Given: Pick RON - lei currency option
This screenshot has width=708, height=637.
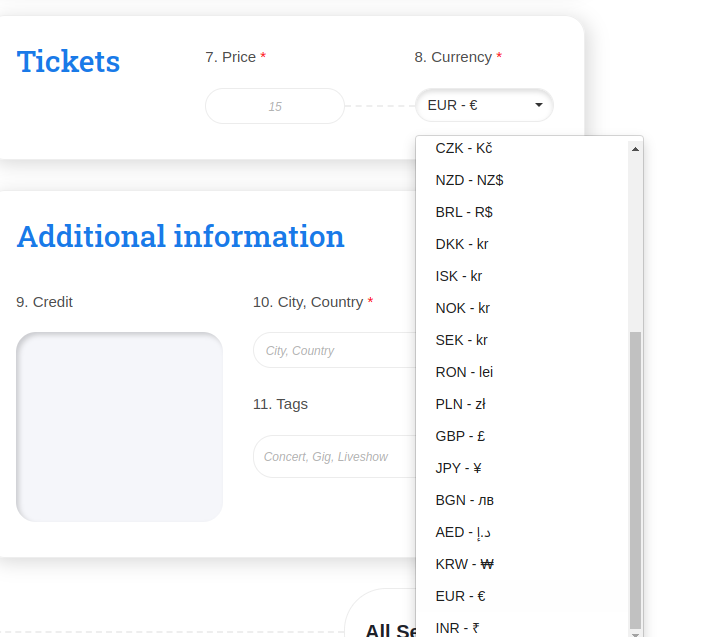Looking at the screenshot, I should 464,372.
